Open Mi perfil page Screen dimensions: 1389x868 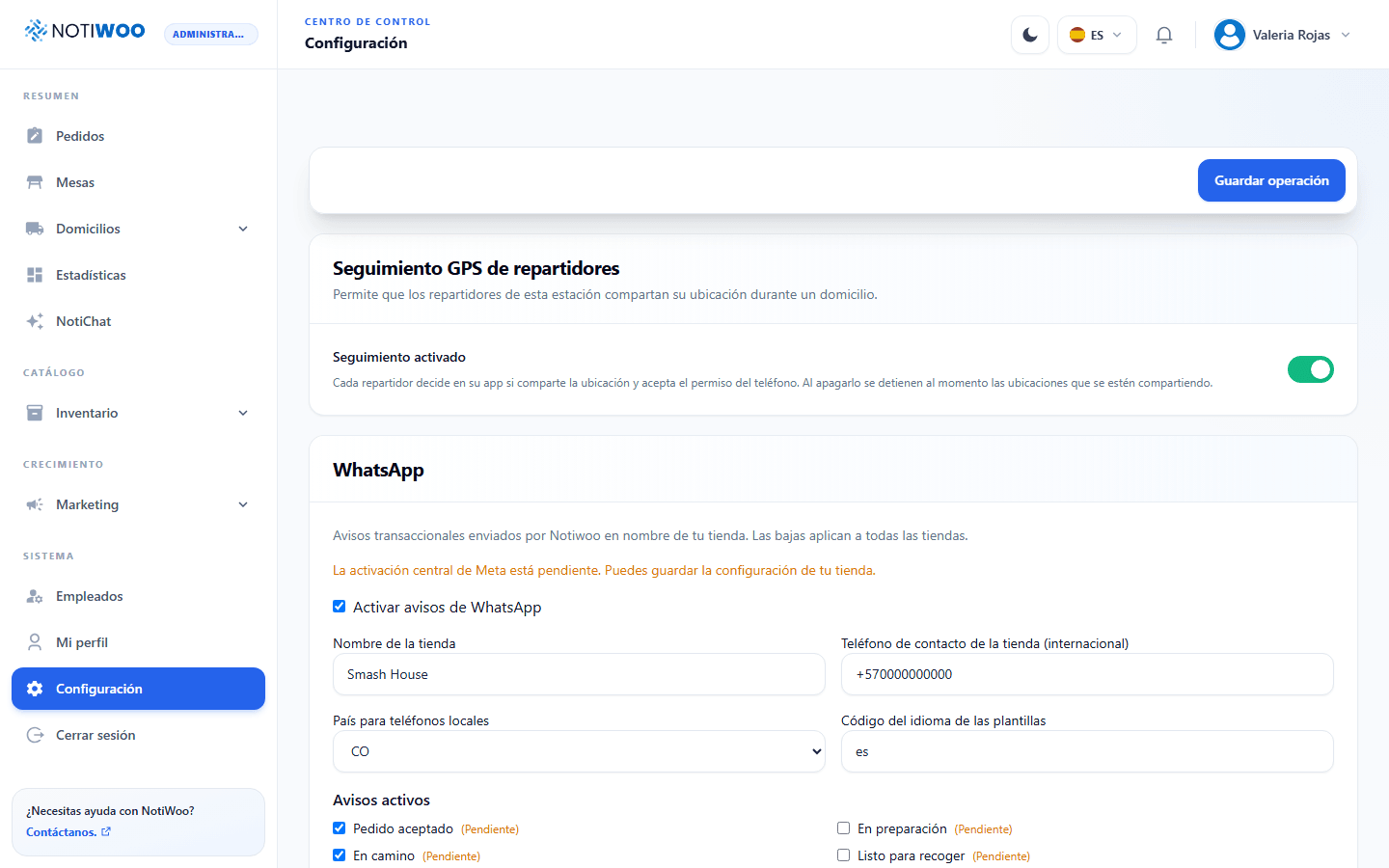click(x=138, y=642)
